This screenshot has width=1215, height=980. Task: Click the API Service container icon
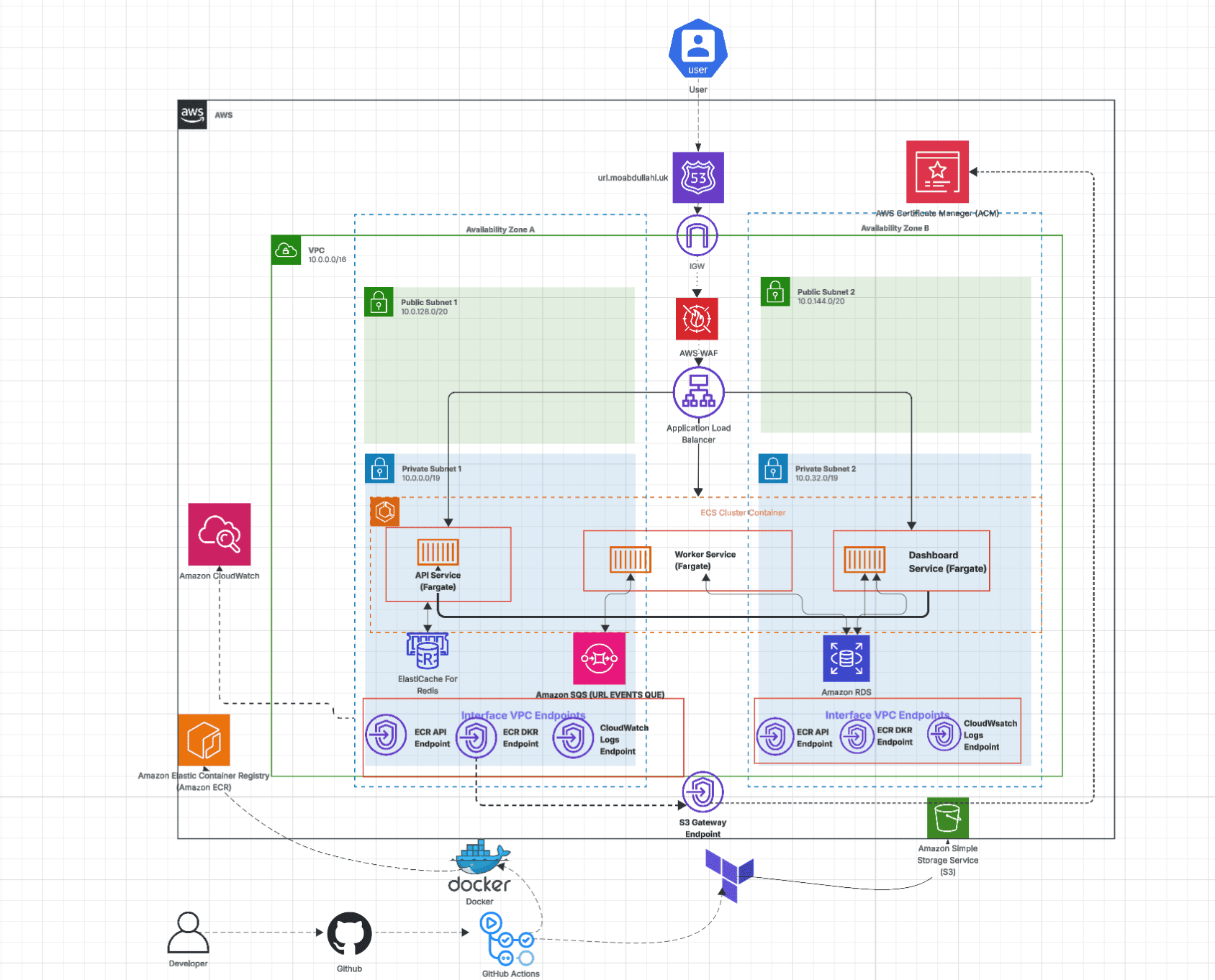pyautogui.click(x=438, y=553)
